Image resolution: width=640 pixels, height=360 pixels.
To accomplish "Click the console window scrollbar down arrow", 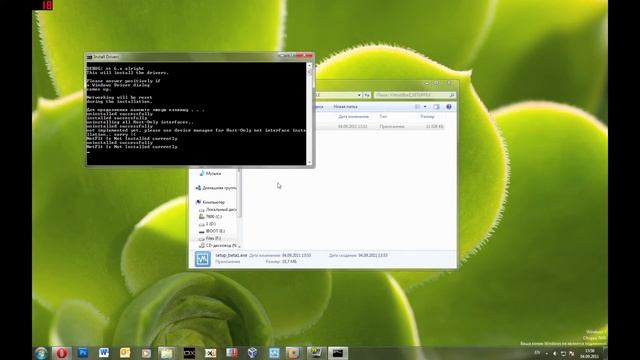I will click(309, 162).
